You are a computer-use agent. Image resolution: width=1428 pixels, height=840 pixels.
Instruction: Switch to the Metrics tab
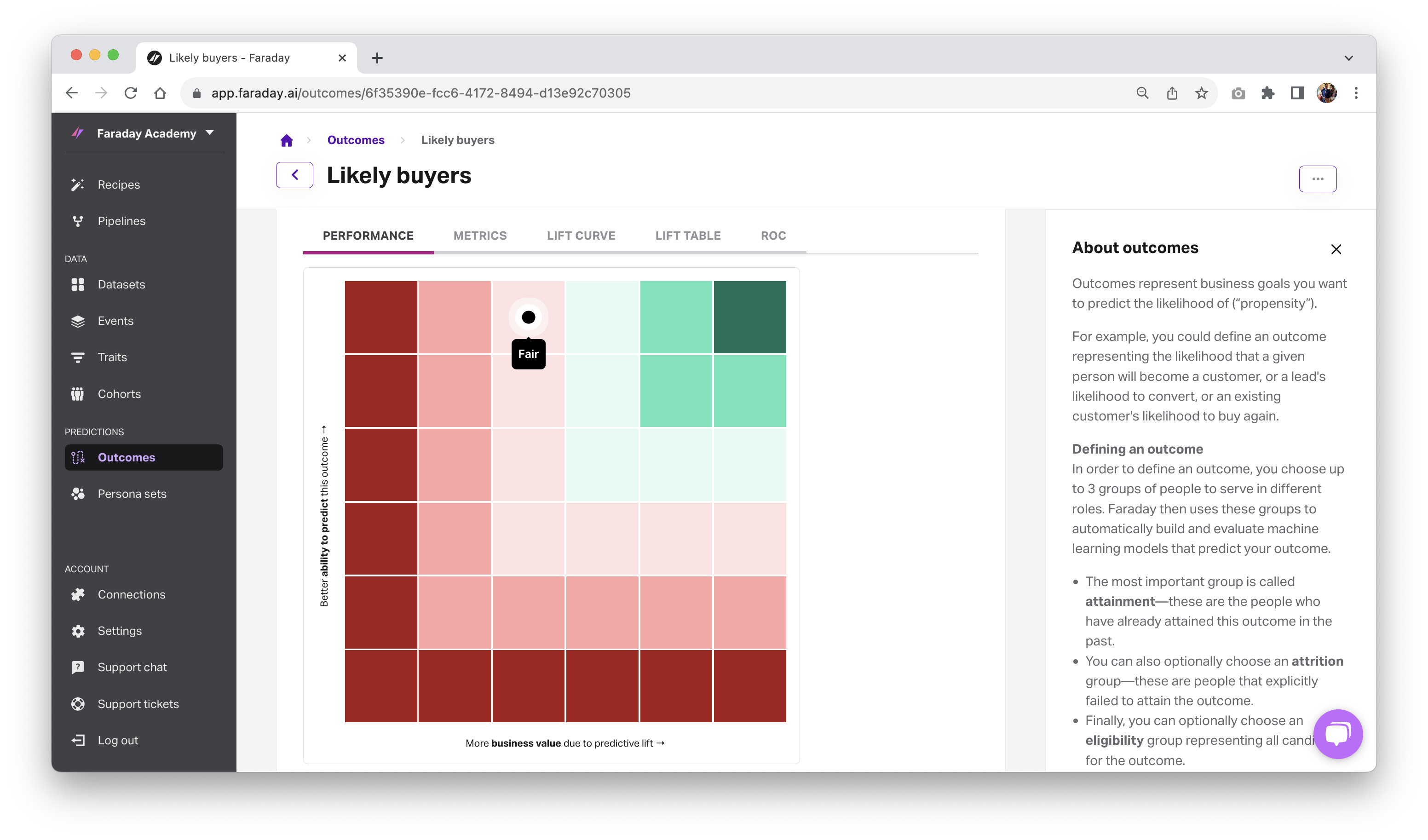[480, 236]
